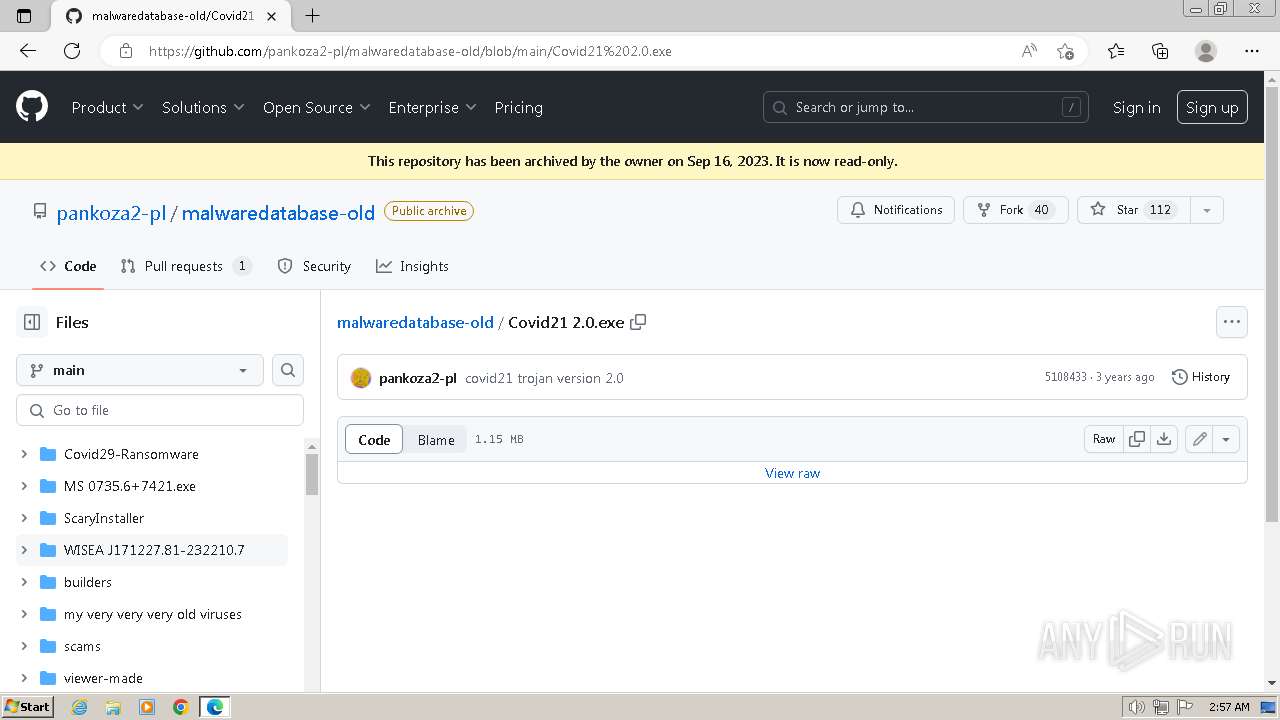Click the View raw link

792,473
